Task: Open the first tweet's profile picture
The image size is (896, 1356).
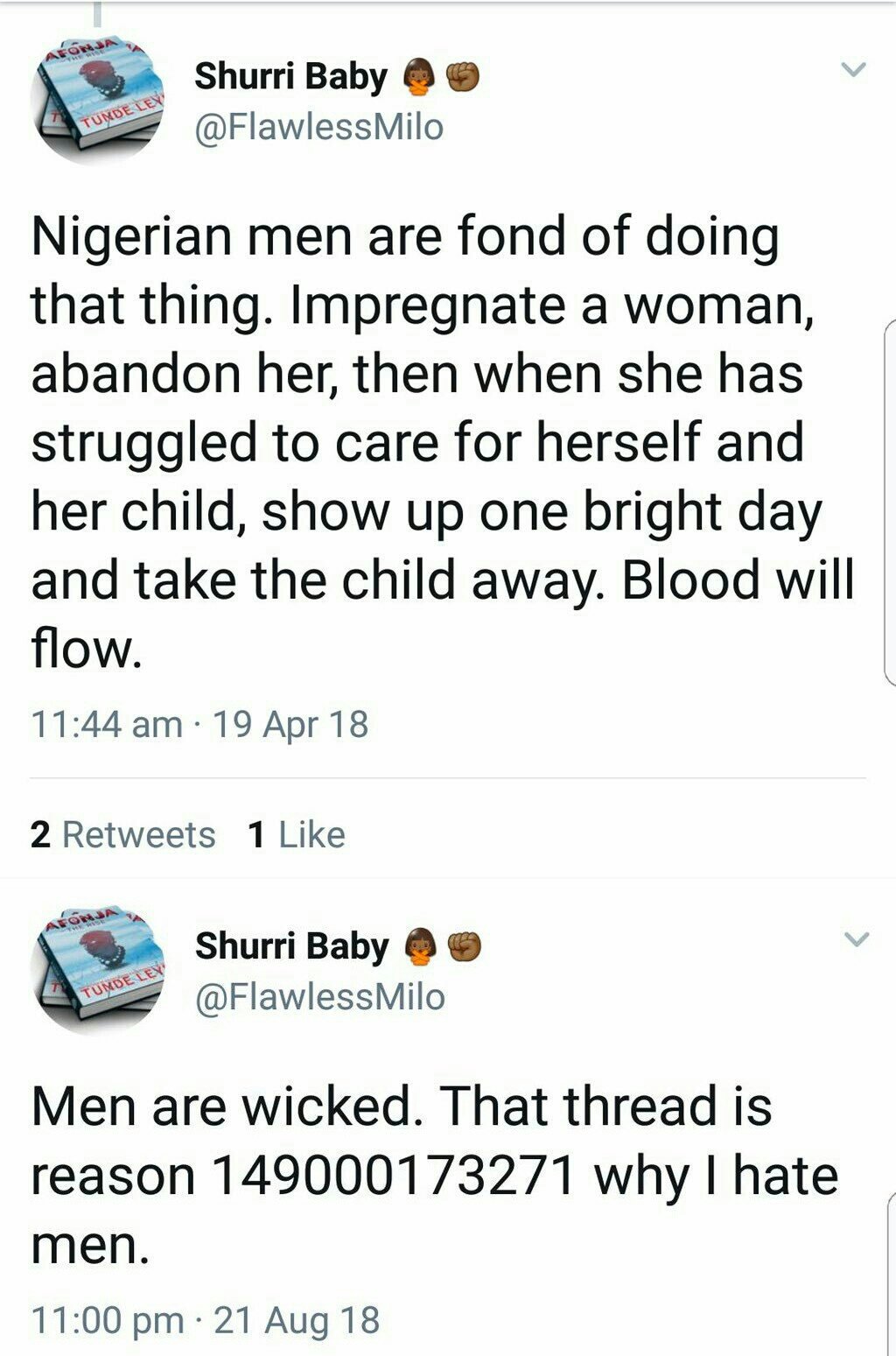Action: pos(96,99)
